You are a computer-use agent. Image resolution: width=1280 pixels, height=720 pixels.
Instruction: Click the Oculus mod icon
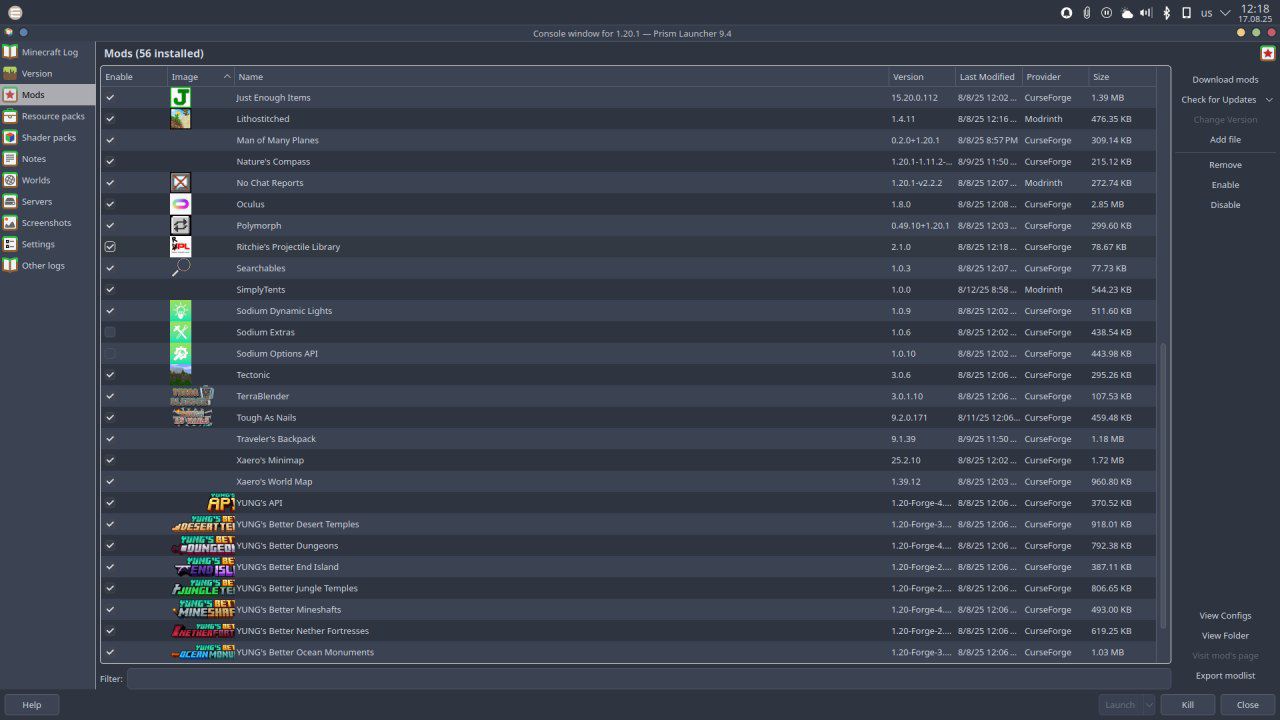pyautogui.click(x=181, y=204)
